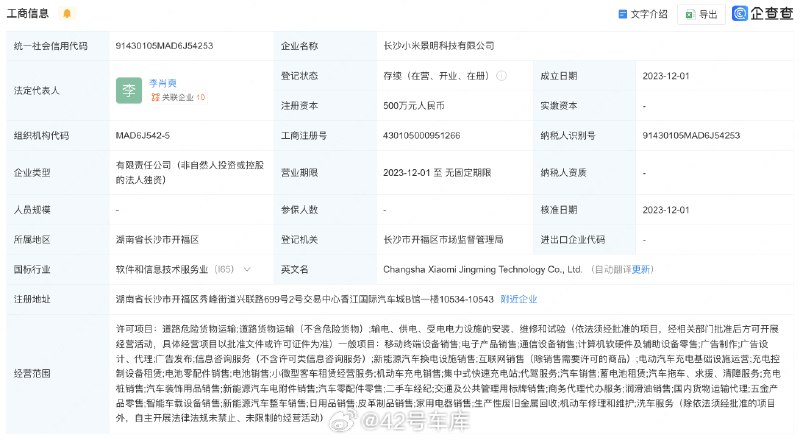This screenshot has height=440, width=800.
Task: Select the registered address text
Action: coord(305,299)
